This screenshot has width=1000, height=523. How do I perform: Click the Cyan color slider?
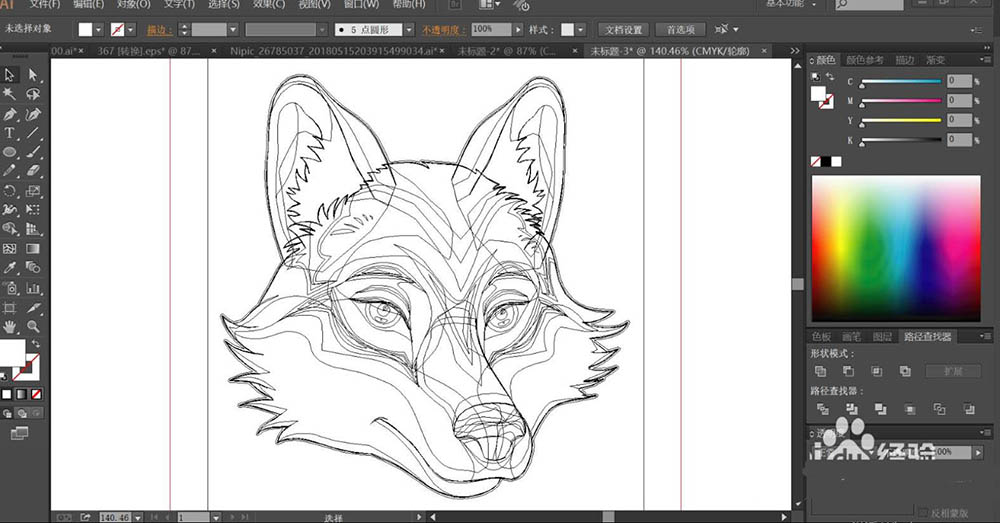pos(901,82)
